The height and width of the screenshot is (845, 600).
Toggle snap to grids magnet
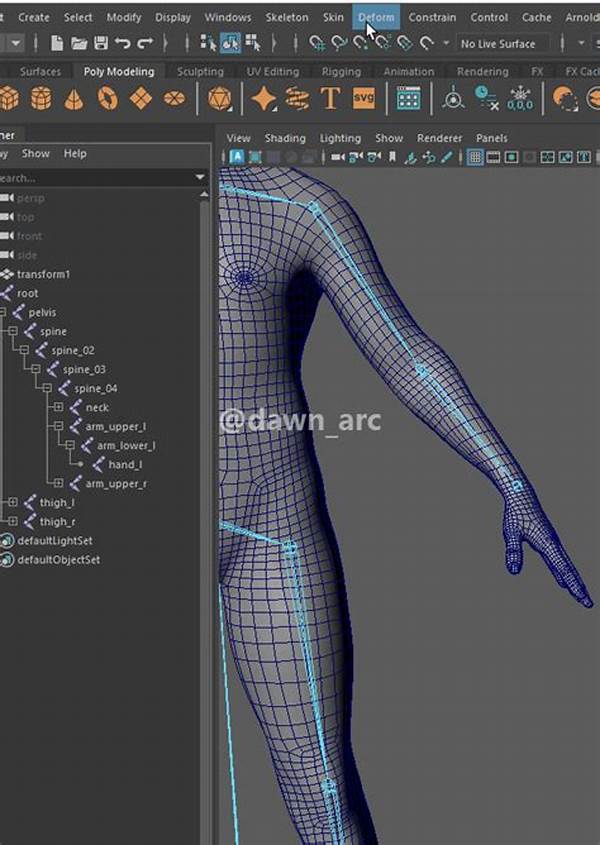pyautogui.click(x=317, y=43)
